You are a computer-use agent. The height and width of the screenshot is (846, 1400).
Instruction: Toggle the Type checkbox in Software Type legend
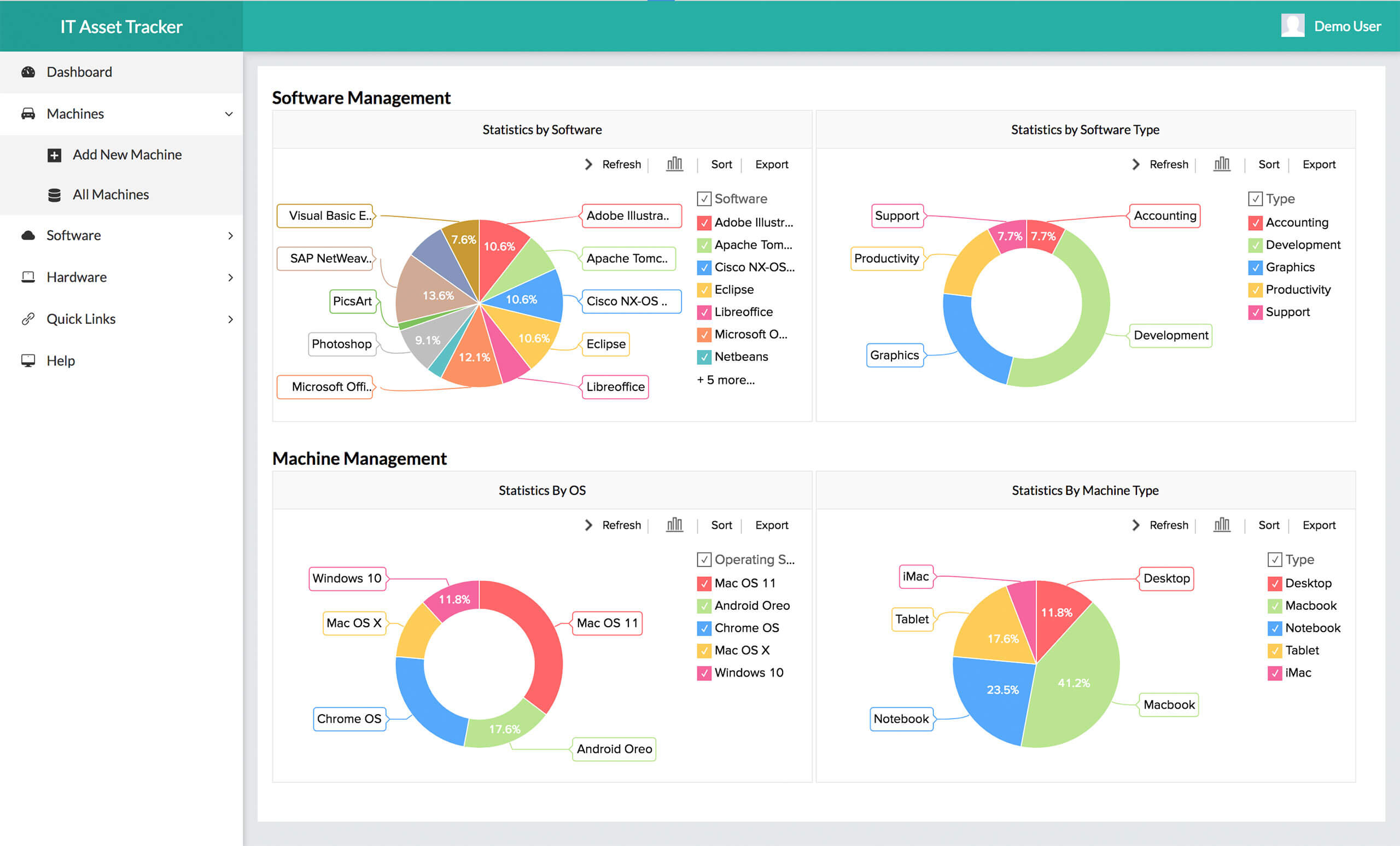(1256, 199)
